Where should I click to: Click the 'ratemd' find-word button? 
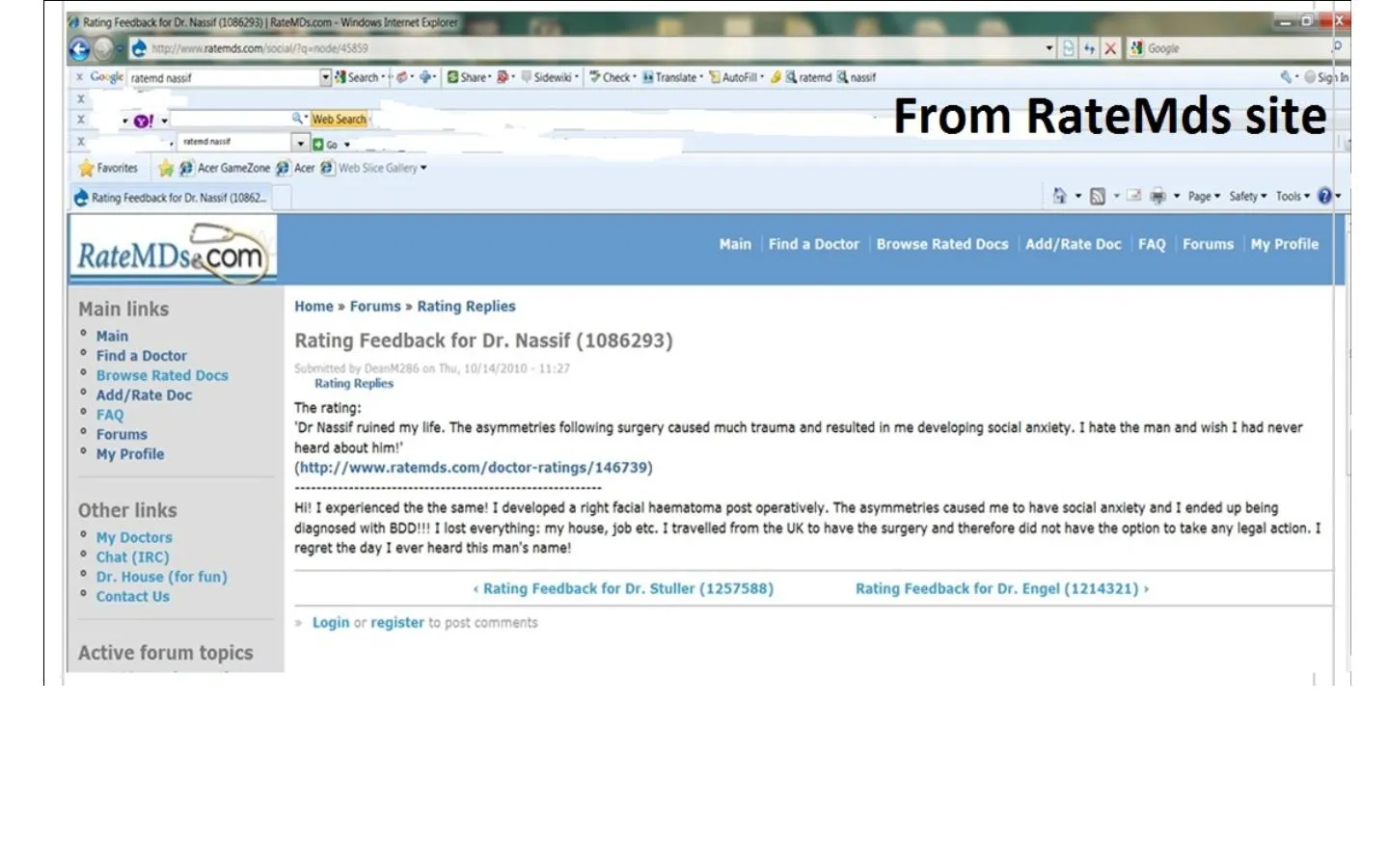pyautogui.click(x=808, y=77)
